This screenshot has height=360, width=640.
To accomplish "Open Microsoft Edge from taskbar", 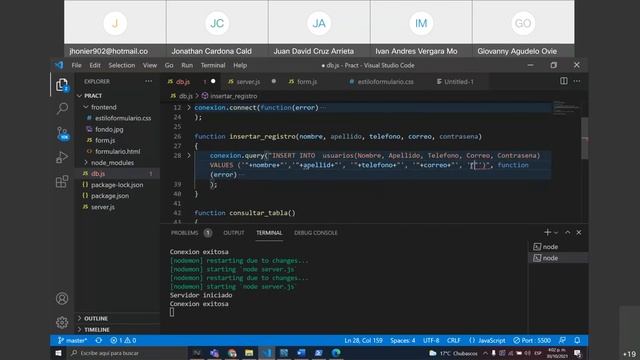I will (x=336, y=353).
